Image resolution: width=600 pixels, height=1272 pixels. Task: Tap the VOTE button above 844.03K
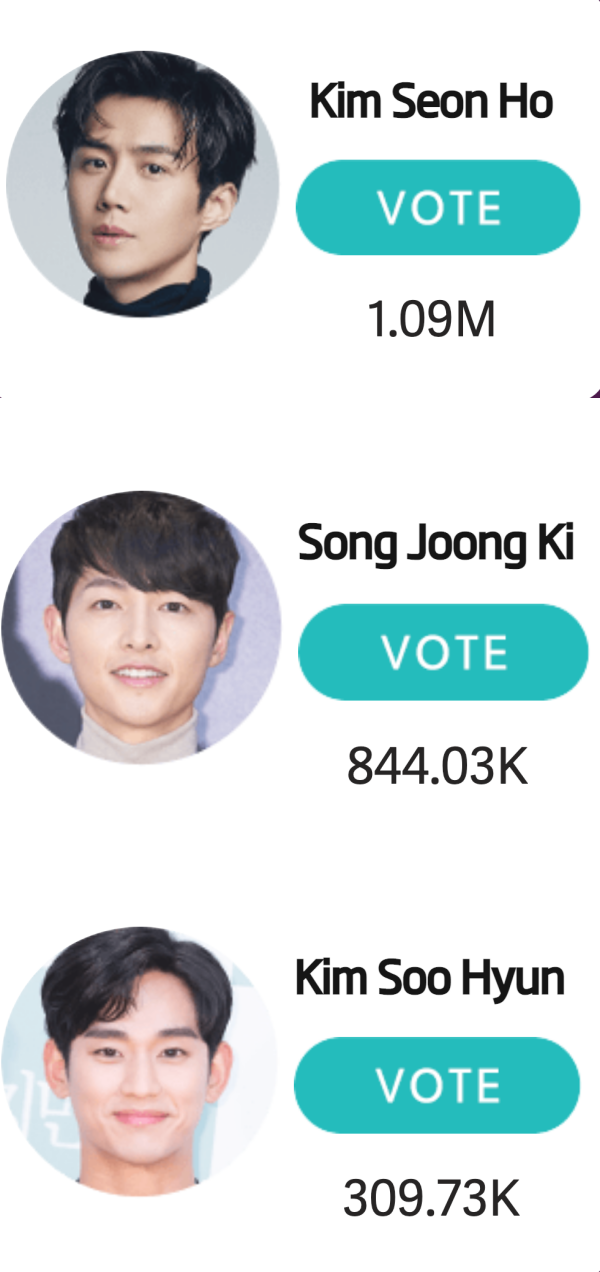442,652
